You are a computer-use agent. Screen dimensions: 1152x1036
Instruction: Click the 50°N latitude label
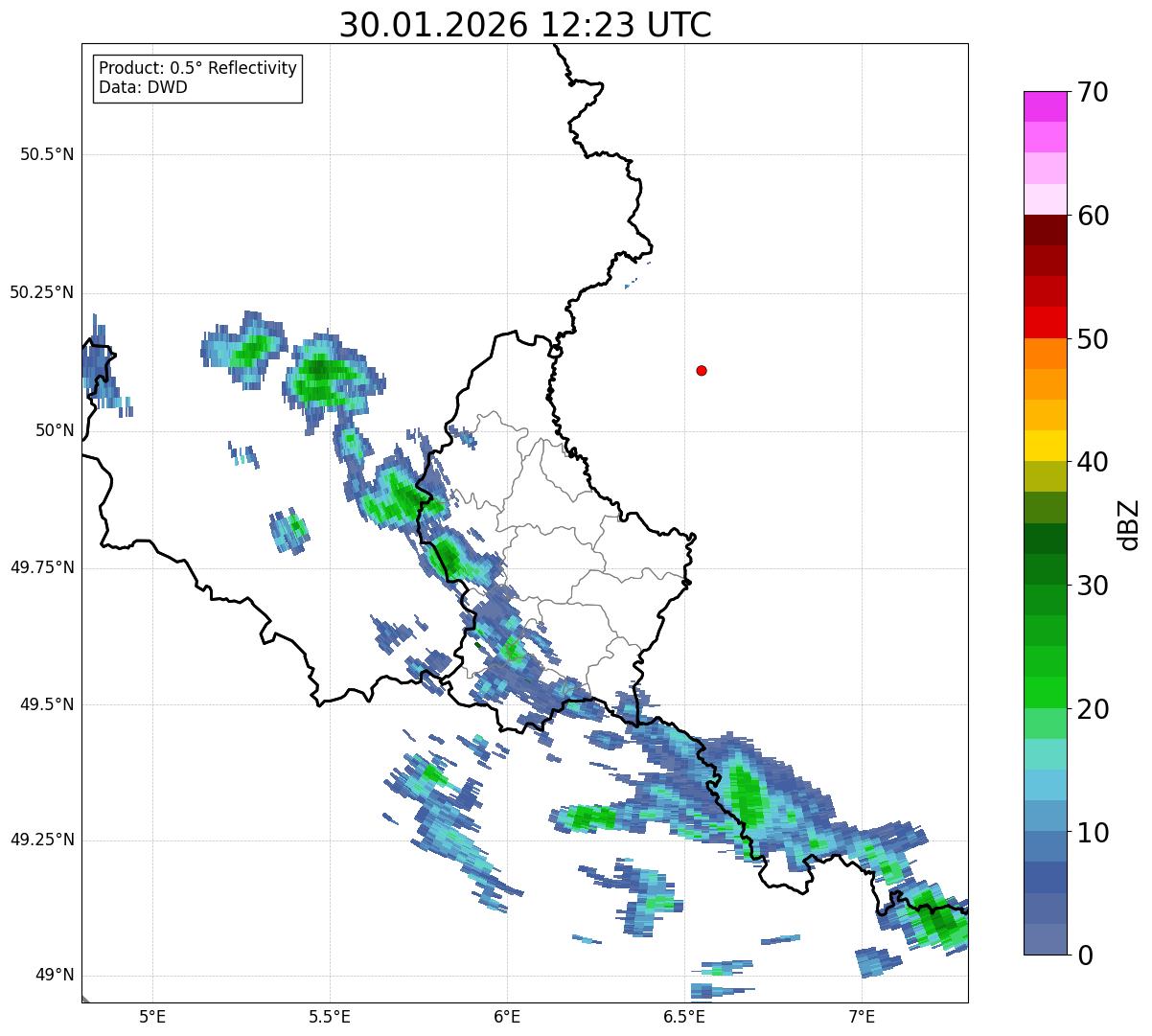[x=55, y=430]
